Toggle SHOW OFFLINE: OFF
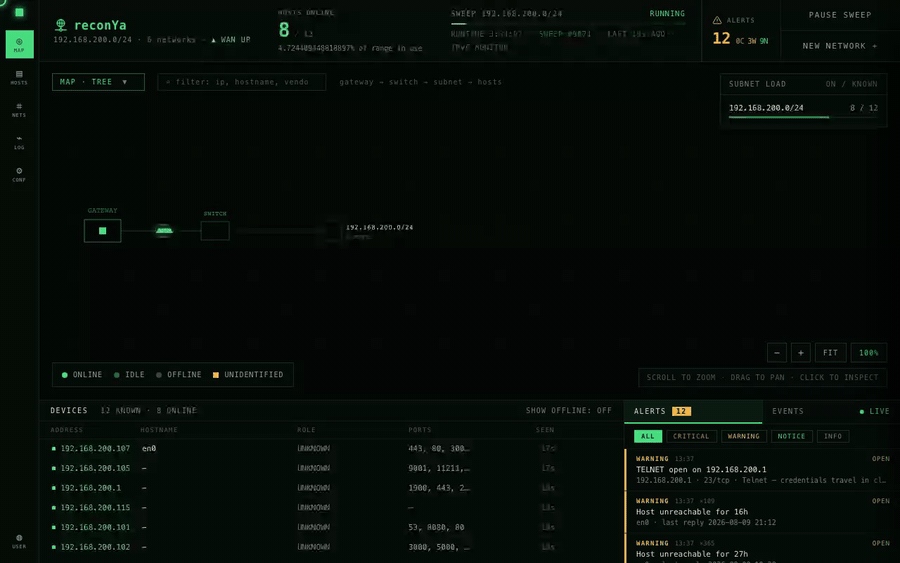This screenshot has height=563, width=900. [569, 410]
